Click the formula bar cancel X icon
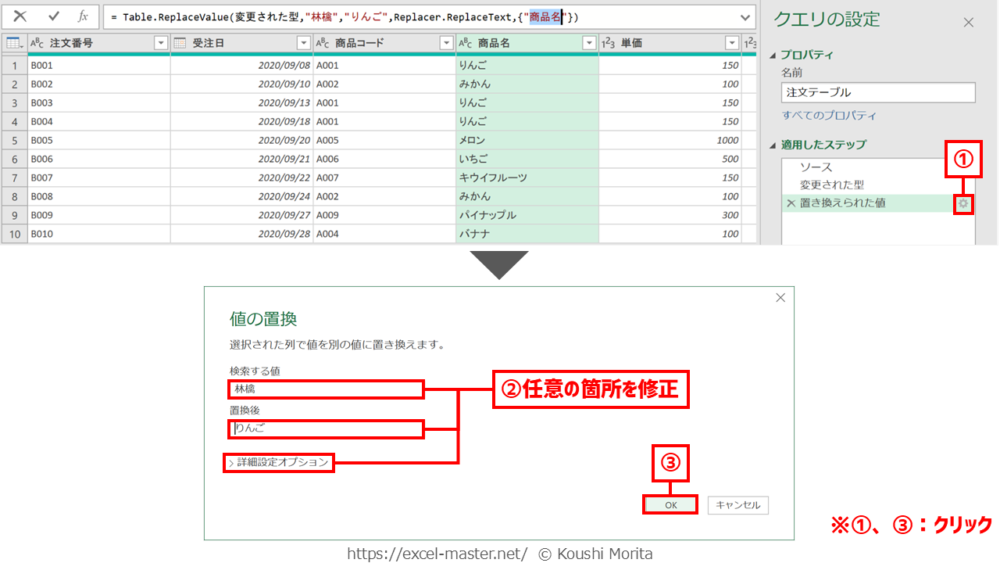 coord(20,17)
